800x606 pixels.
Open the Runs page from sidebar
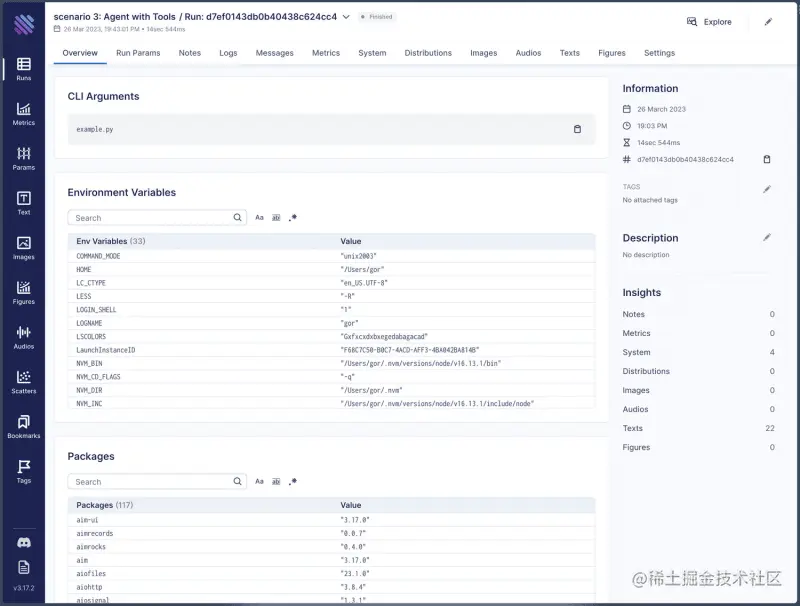[23, 69]
